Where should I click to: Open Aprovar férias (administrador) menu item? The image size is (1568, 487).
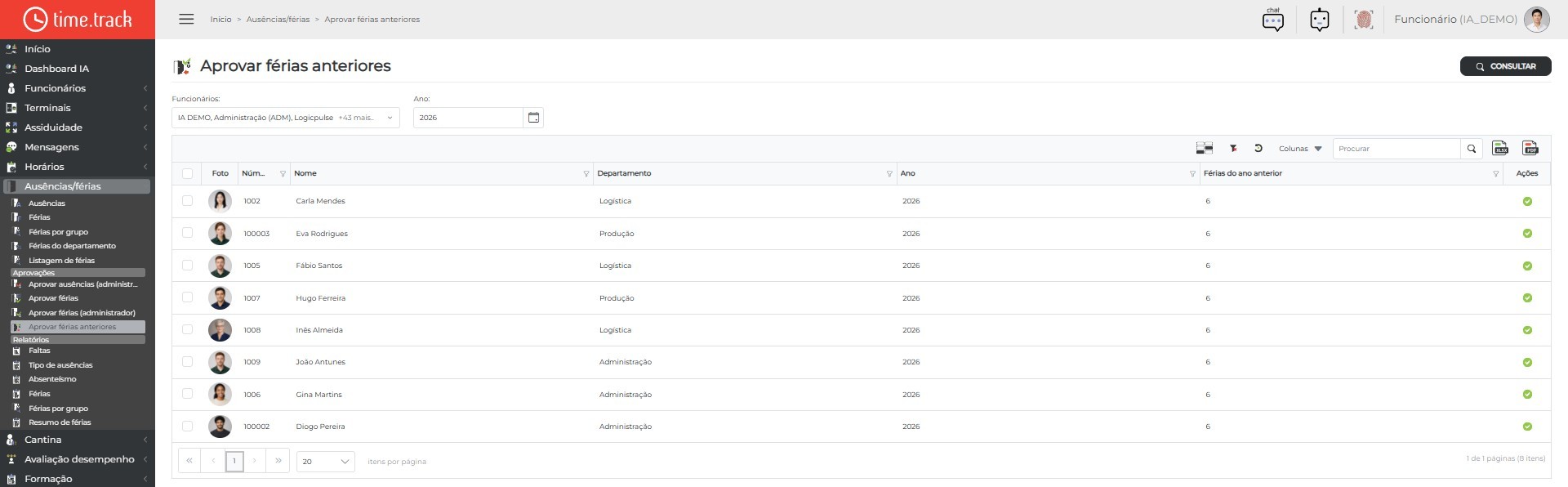(82, 313)
